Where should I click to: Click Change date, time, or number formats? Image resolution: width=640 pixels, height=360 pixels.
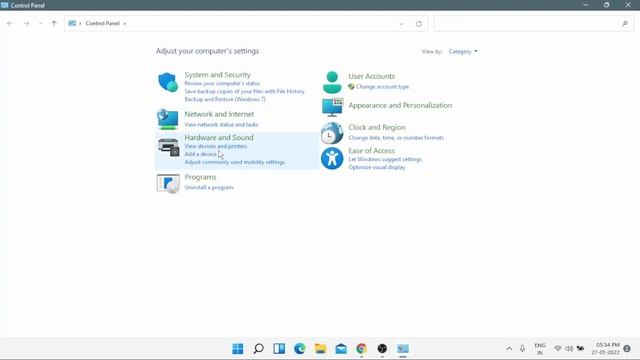tap(396, 138)
